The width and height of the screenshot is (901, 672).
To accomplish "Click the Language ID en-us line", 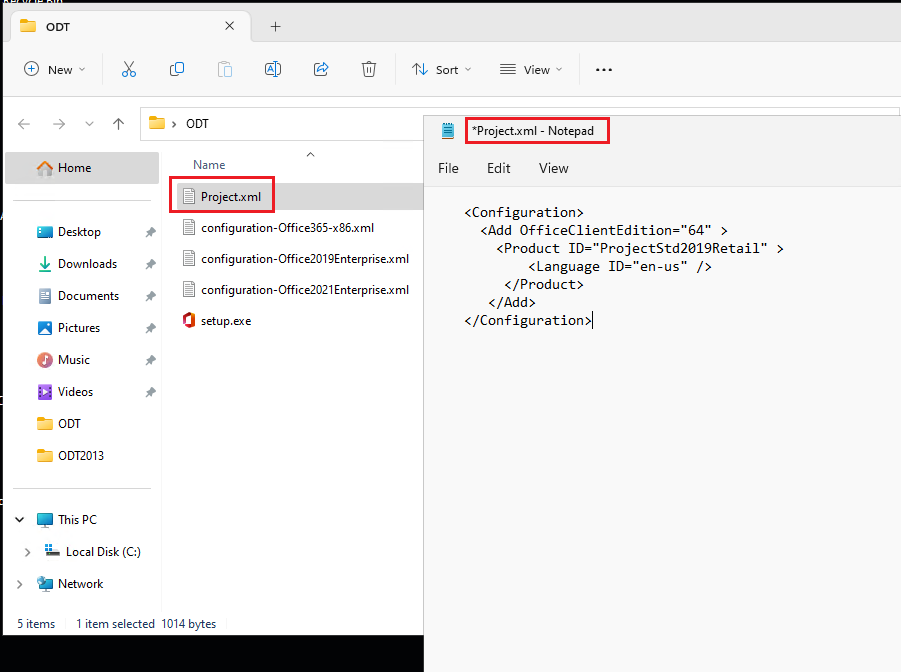I will click(620, 267).
